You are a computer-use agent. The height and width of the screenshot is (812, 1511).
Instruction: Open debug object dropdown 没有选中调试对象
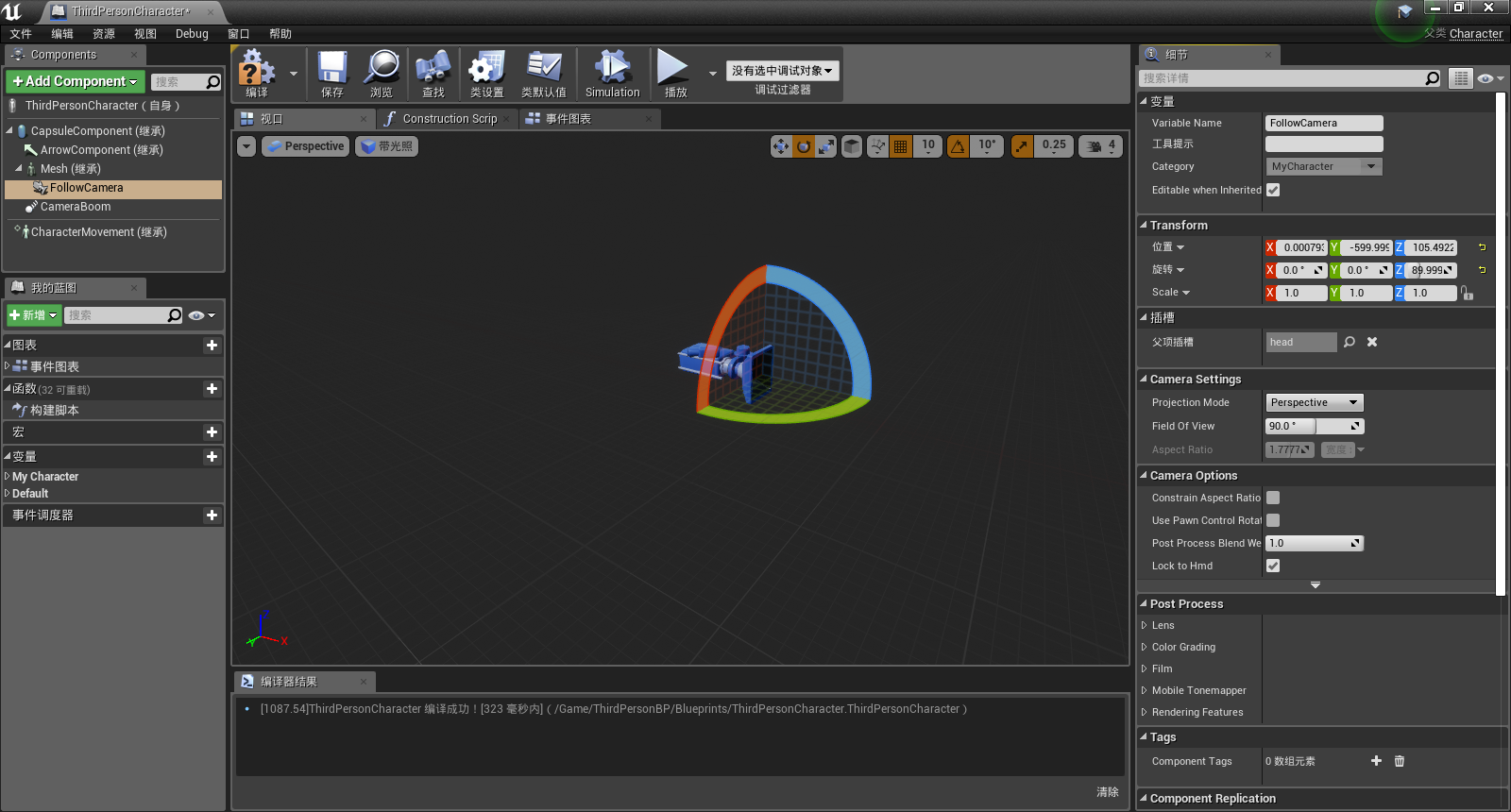click(782, 71)
